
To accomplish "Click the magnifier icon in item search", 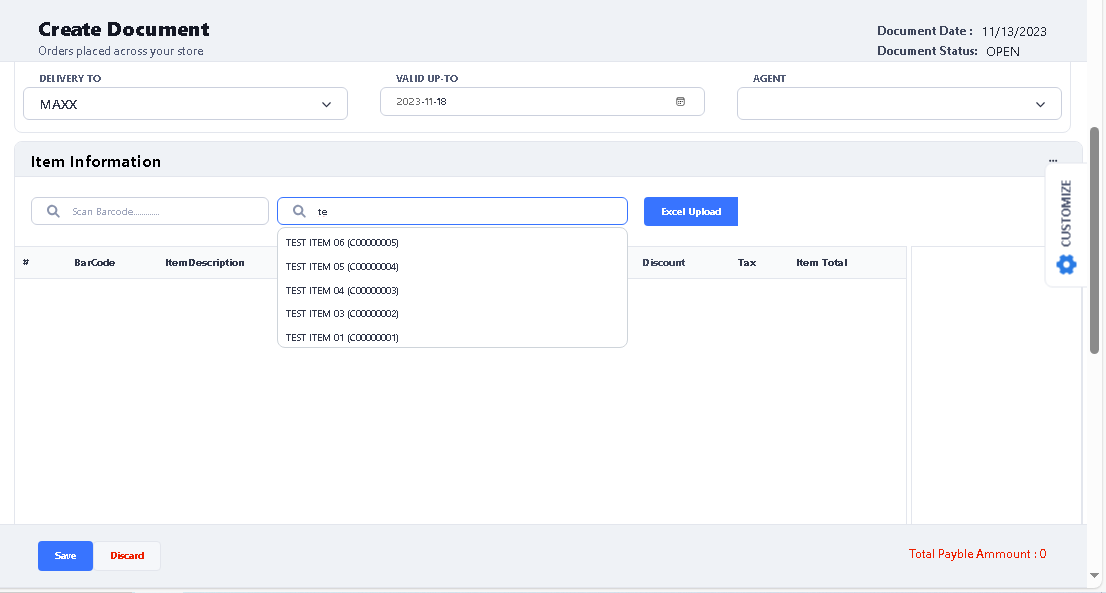I will click(299, 212).
